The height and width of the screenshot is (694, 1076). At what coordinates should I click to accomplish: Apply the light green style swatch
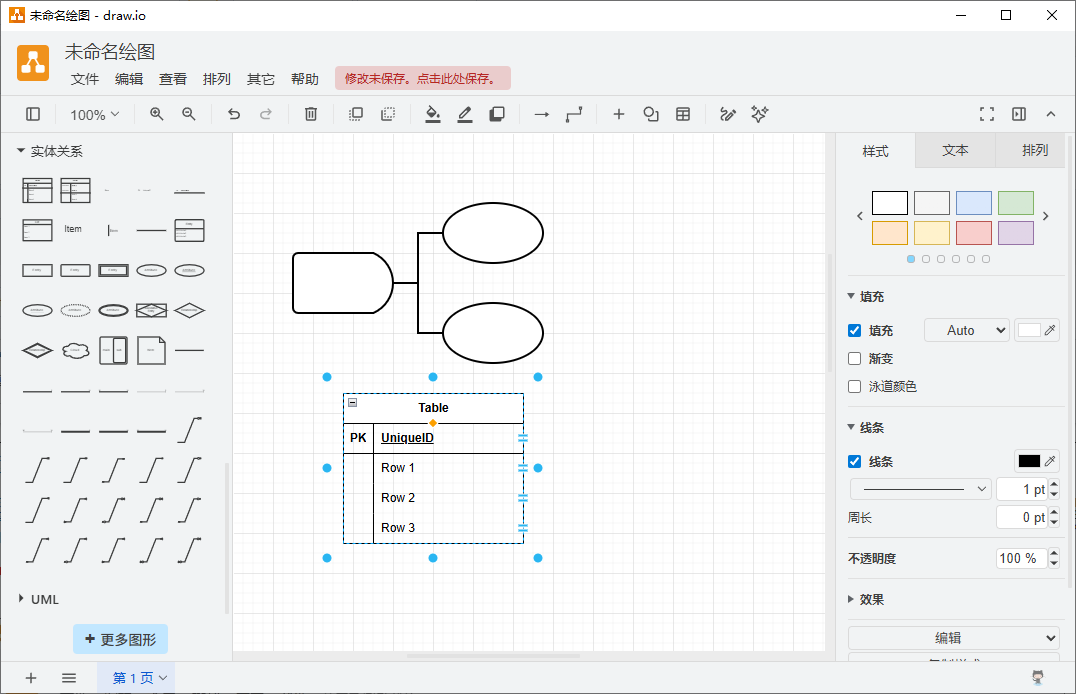coord(1016,203)
